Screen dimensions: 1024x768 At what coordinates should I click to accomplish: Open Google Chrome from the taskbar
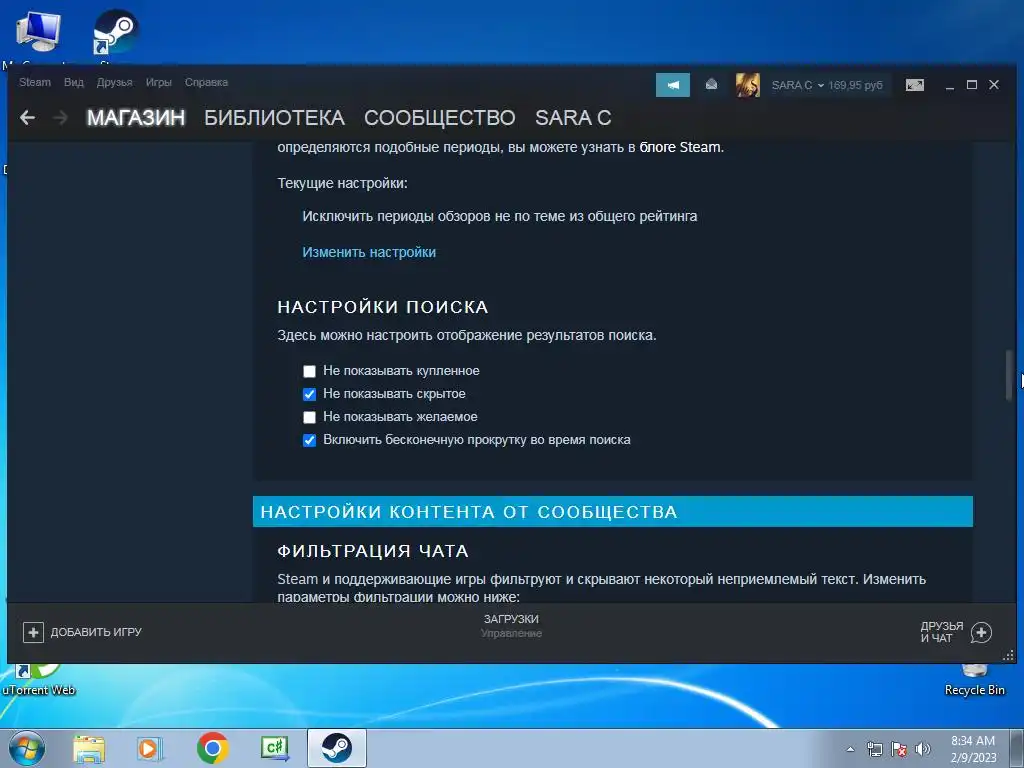(213, 748)
